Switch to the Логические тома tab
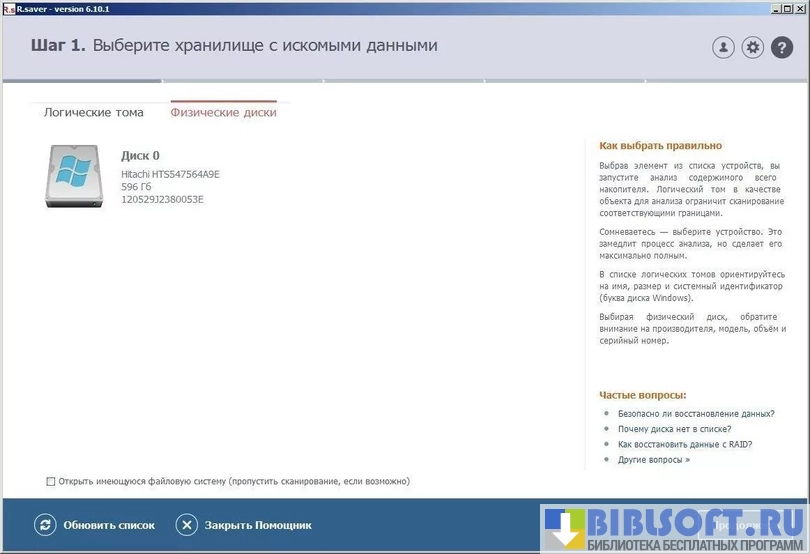 (x=93, y=113)
